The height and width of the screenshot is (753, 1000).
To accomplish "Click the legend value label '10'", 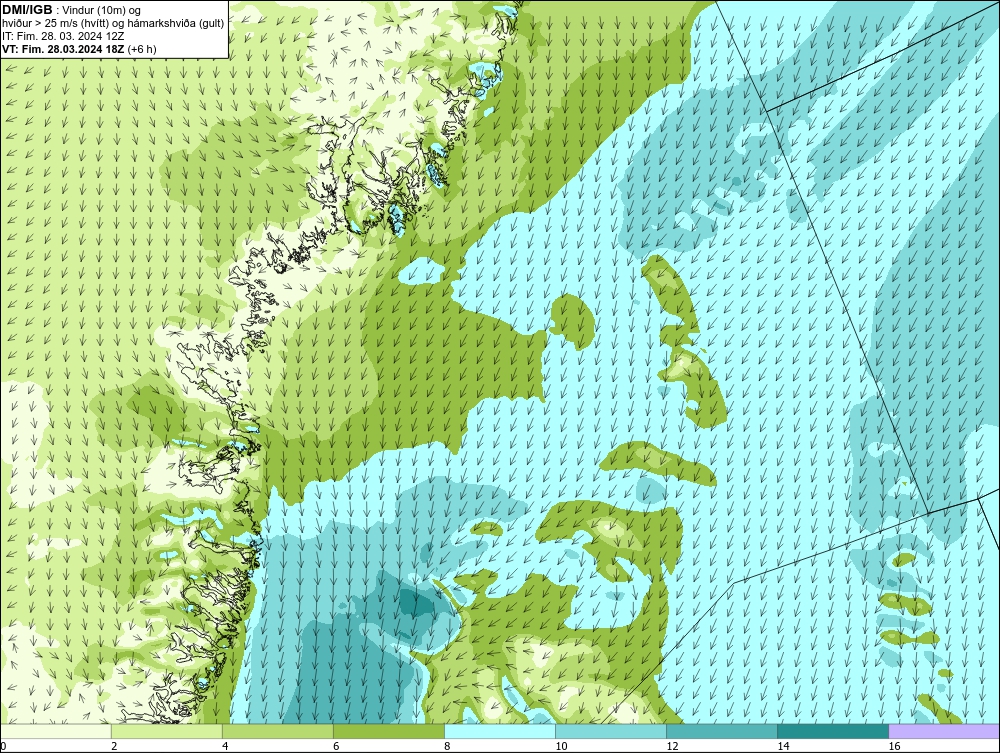I will [x=561, y=746].
